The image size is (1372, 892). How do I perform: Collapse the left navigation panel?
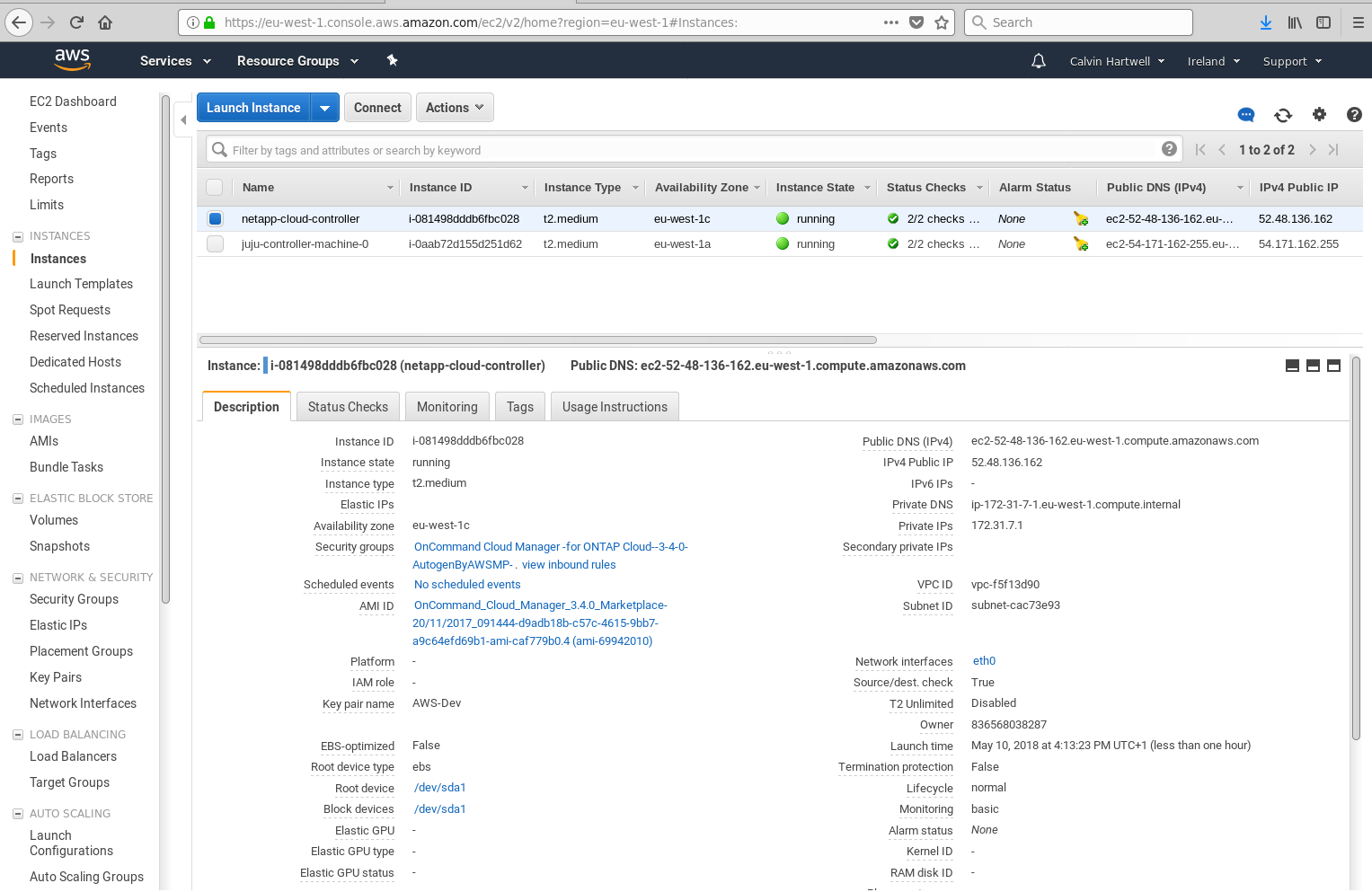[183, 119]
